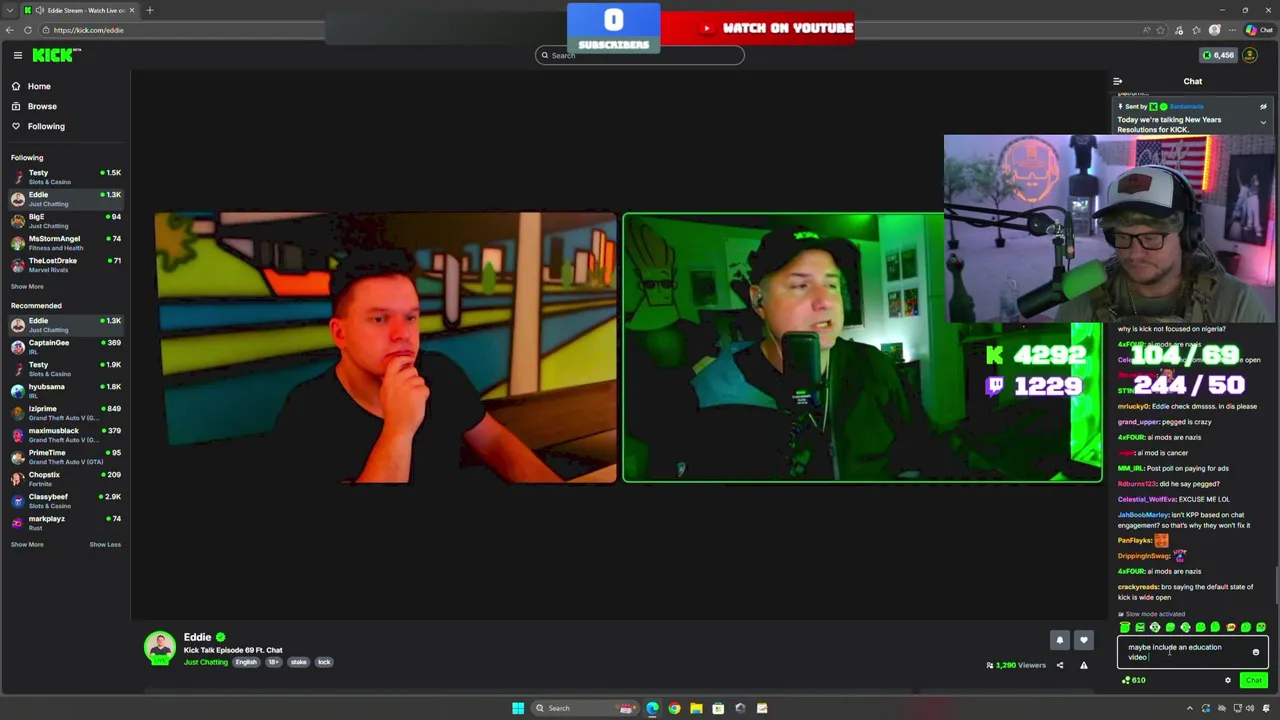Click the English stream tag
1280x720 pixels.
point(246,662)
